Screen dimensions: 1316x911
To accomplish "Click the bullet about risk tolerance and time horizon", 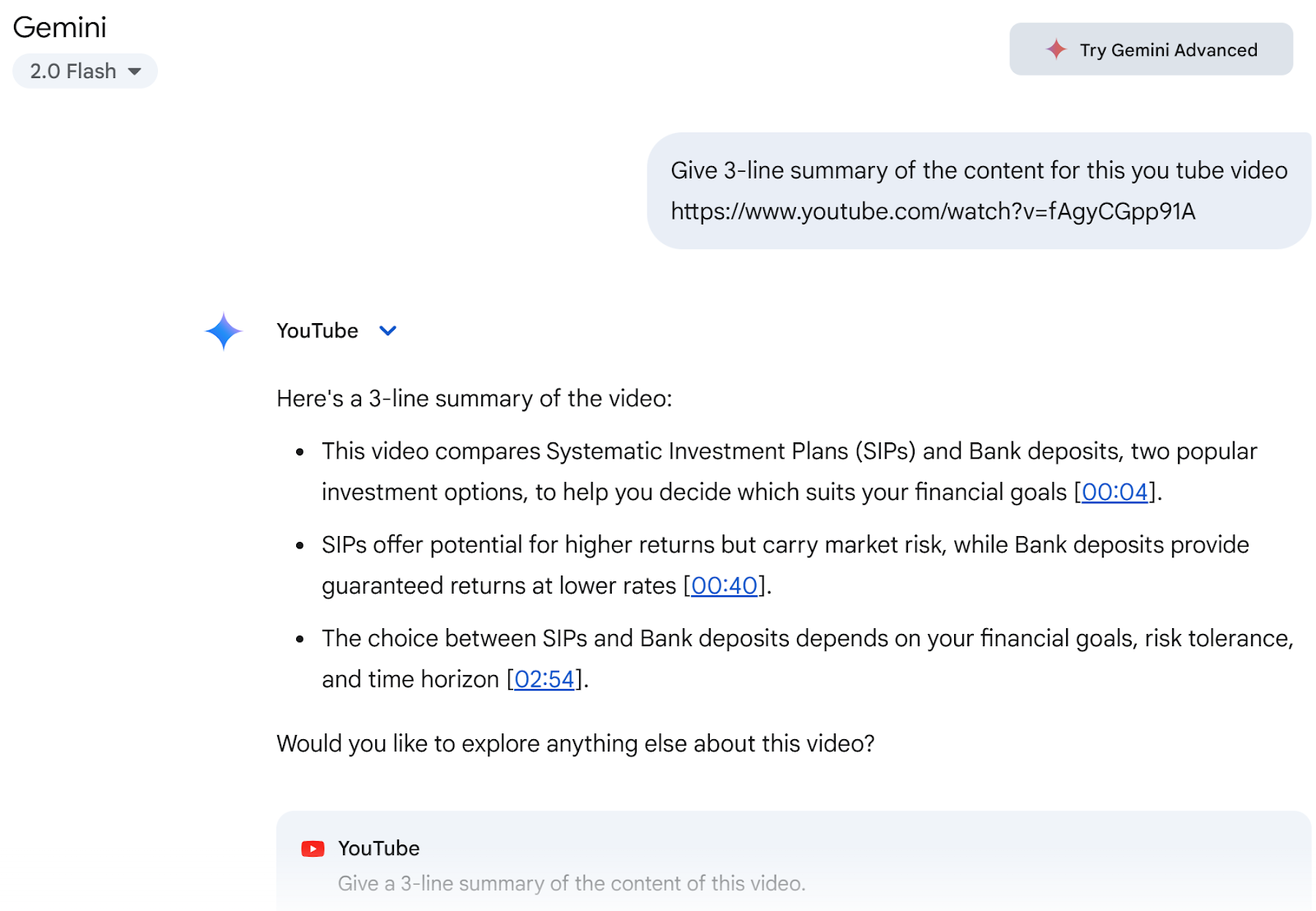I will pyautogui.click(x=808, y=659).
